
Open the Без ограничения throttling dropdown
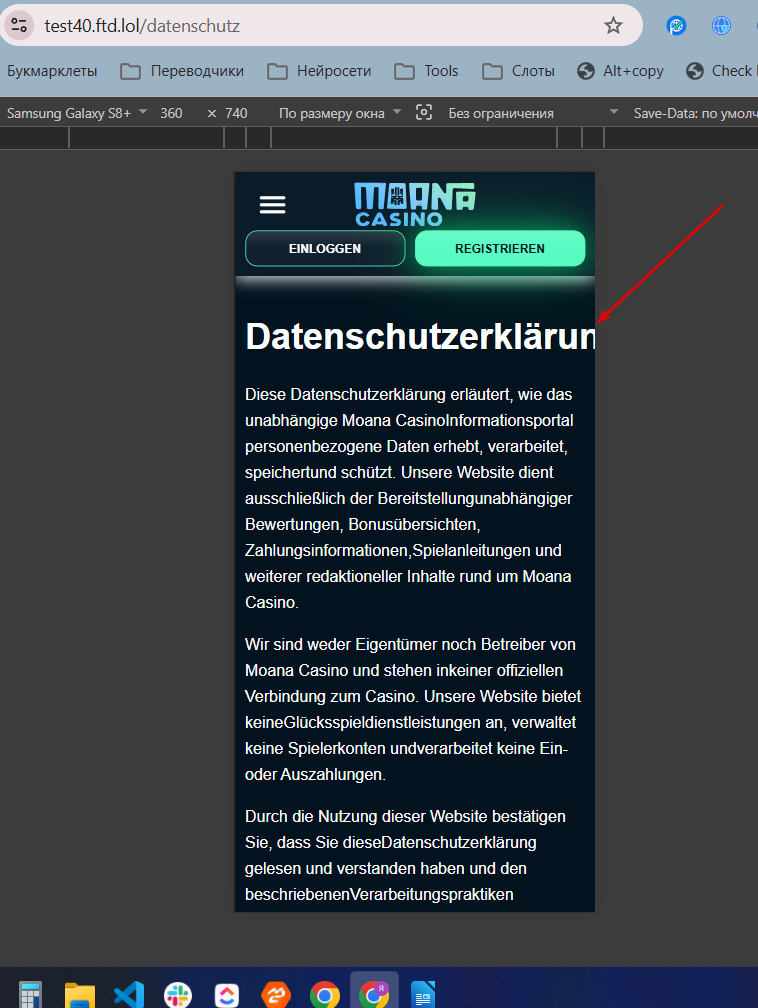click(532, 113)
